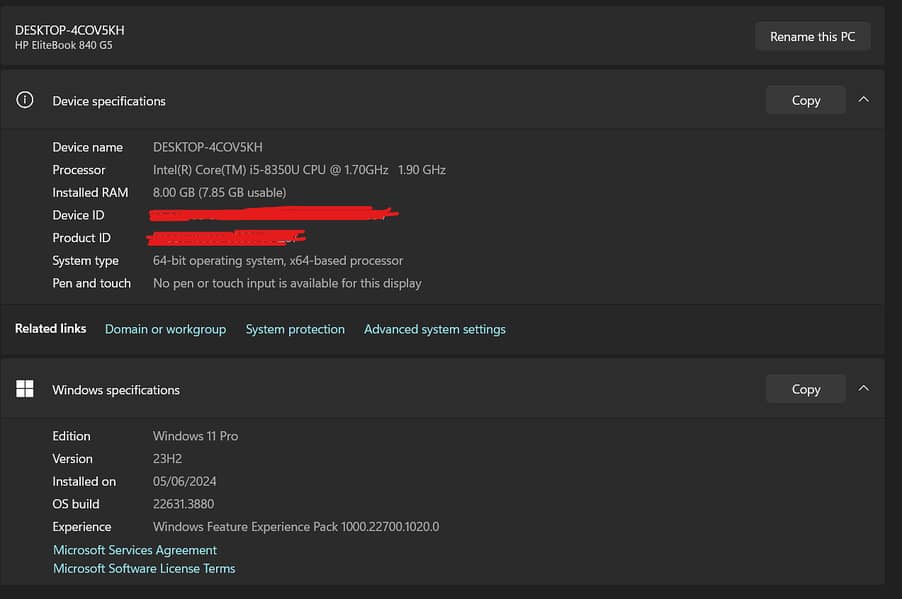Viewport: 902px width, 599px height.
Task: Click the Windows specifications heading
Action: tap(116, 390)
